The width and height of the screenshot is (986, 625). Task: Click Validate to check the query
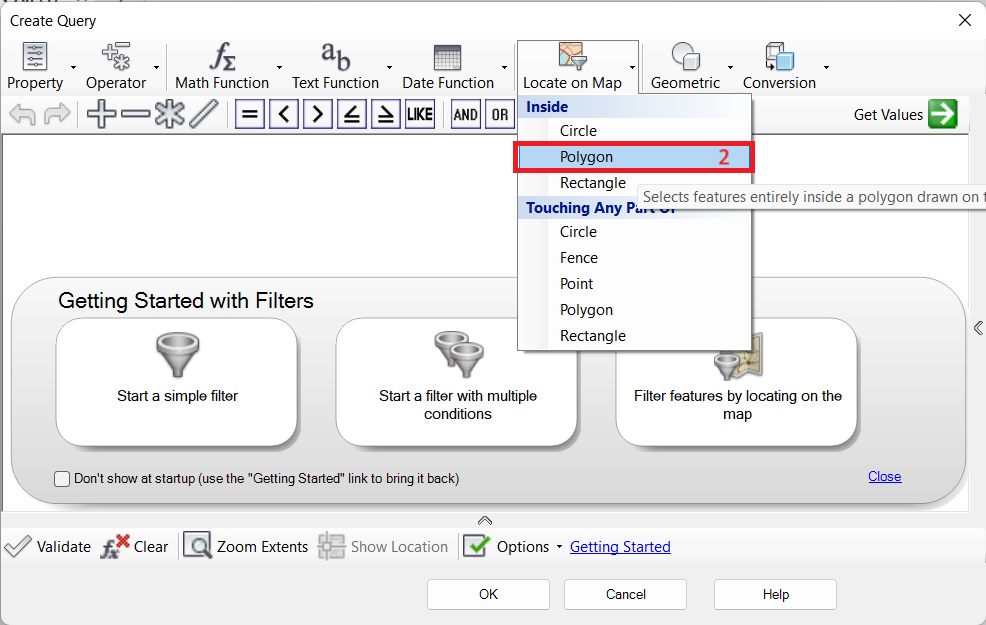48,547
